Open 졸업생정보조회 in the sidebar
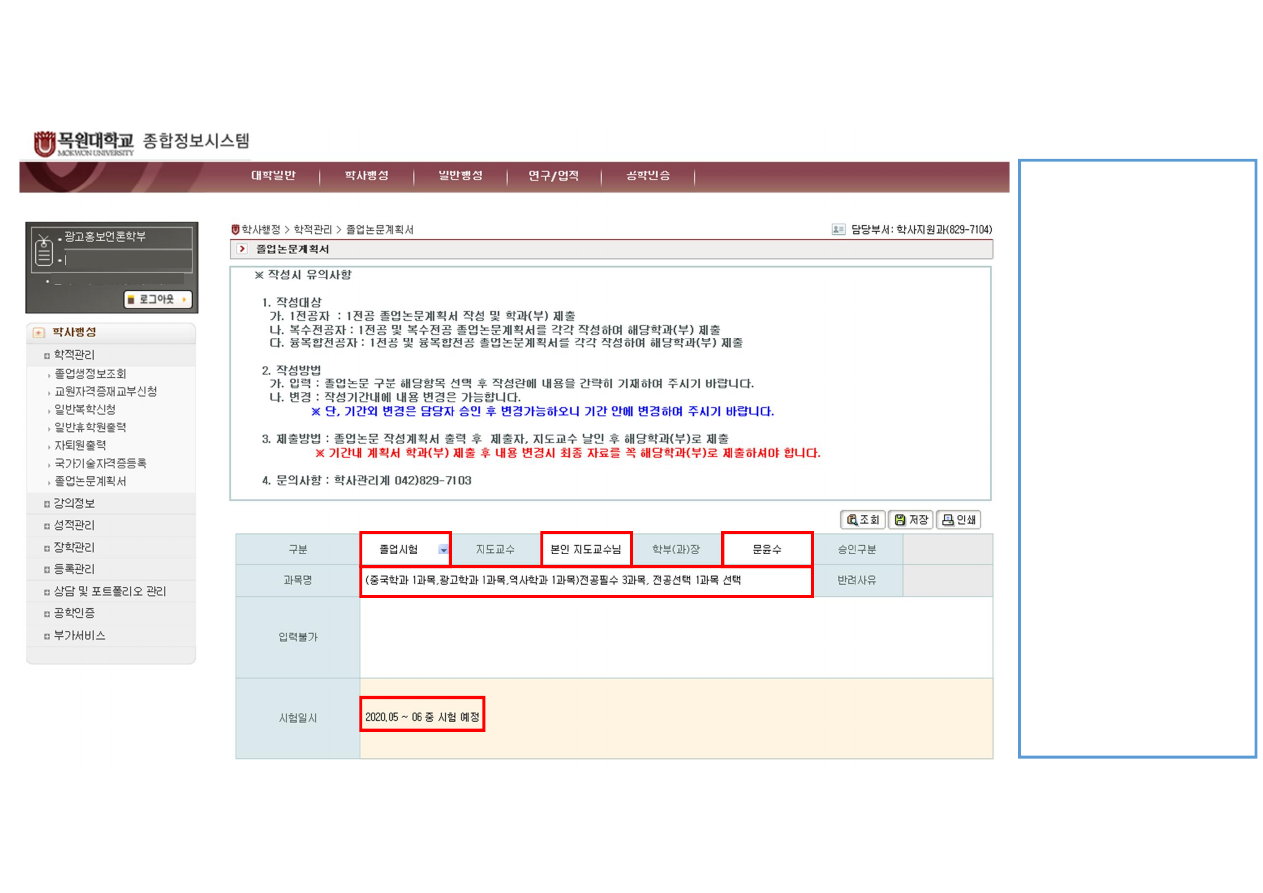 [x=90, y=374]
